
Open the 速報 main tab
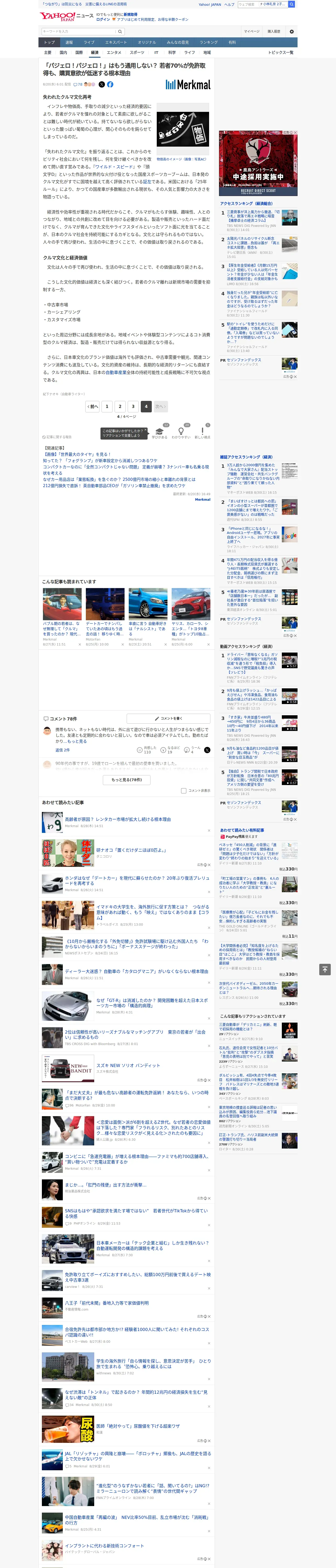pos(69,43)
